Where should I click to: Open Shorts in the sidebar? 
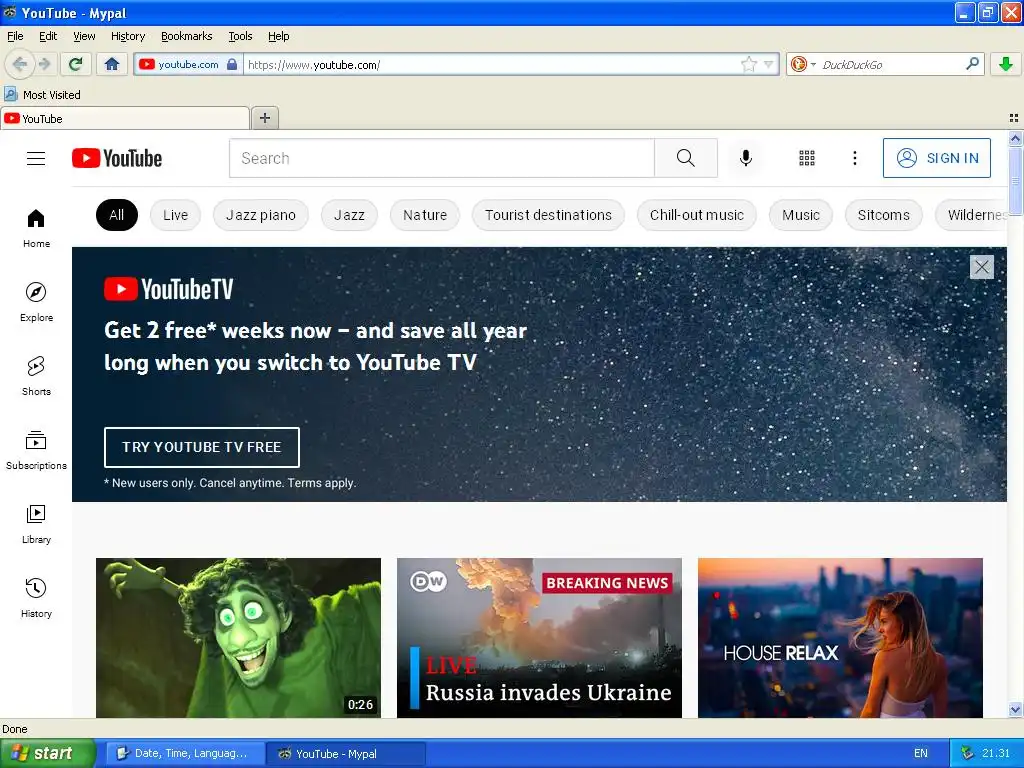[x=36, y=376]
